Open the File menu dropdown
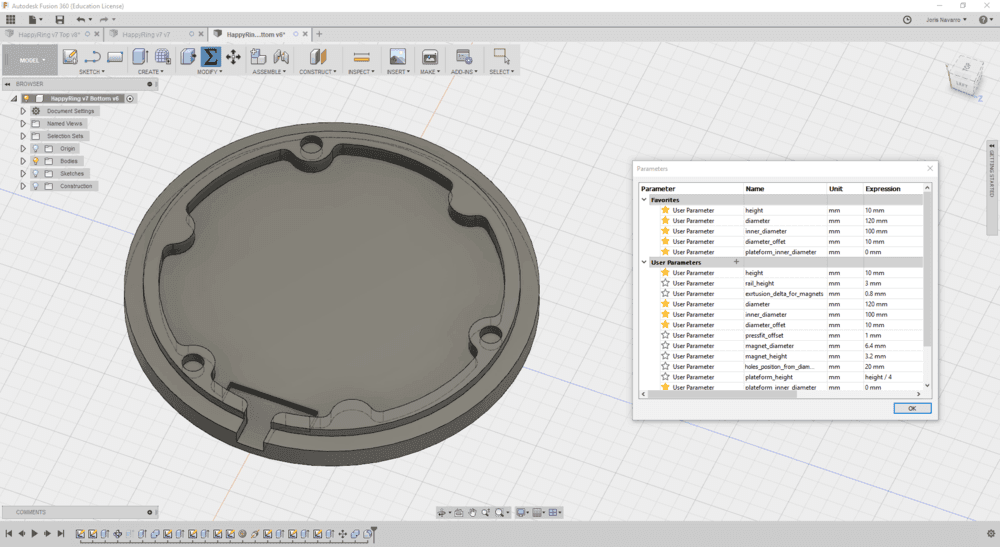The width and height of the screenshot is (1000, 547). [x=34, y=20]
